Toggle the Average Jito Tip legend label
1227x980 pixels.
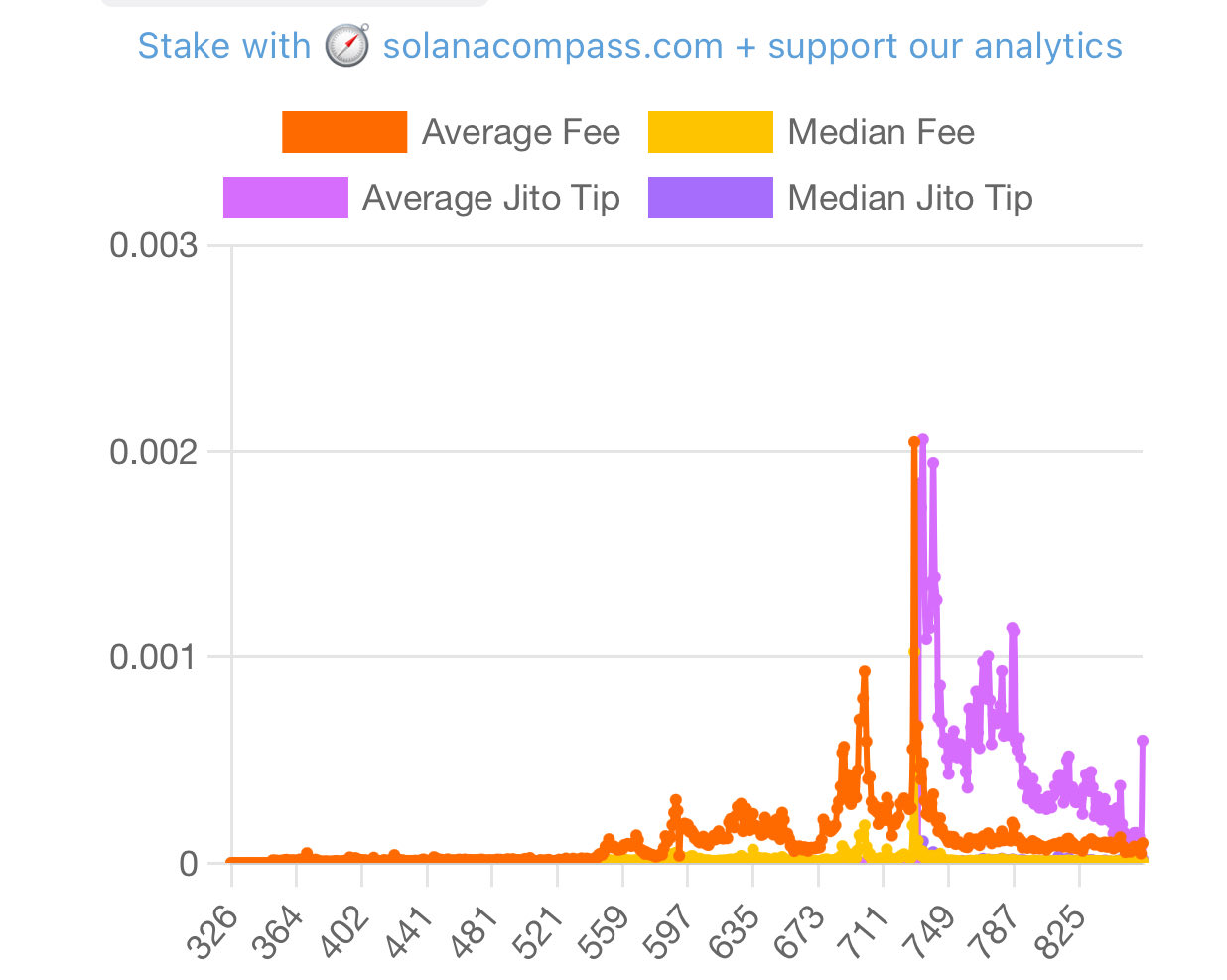click(x=491, y=198)
